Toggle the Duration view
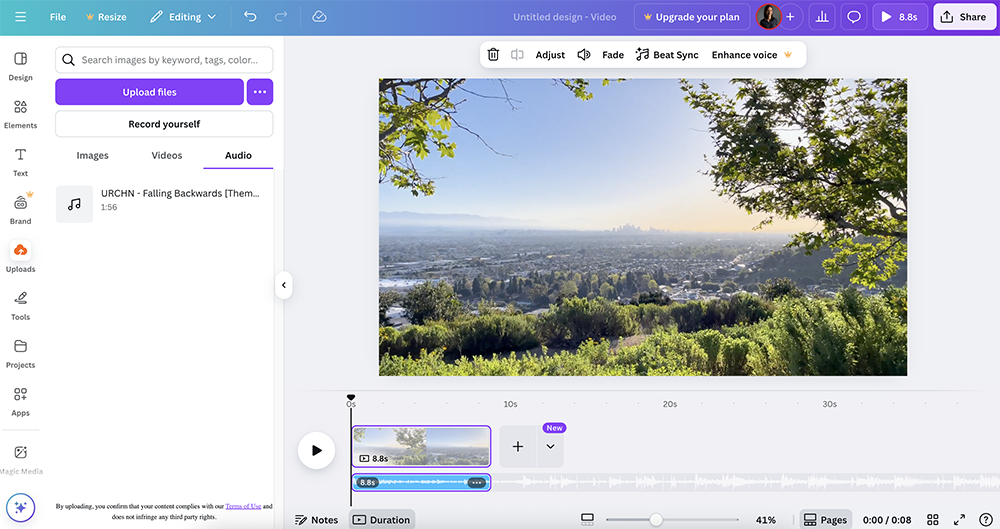This screenshot has width=1000, height=529. tap(381, 520)
